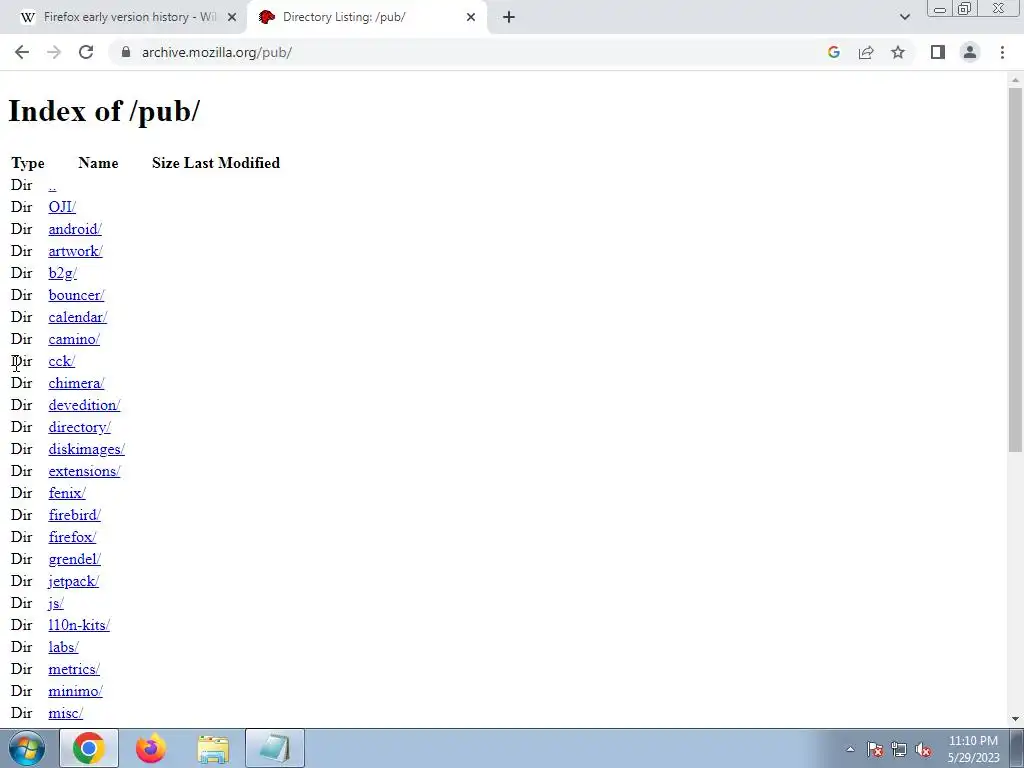Click the forward navigation arrow
Screen dimensions: 1024x768
click(54, 52)
